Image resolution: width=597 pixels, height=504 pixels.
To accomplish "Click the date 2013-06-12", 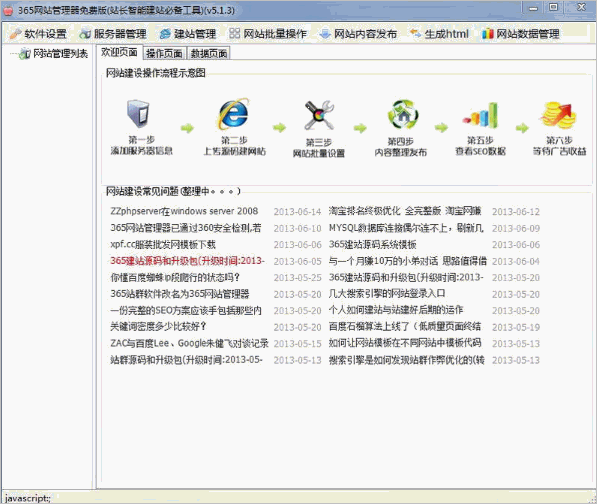I will 516,212.
